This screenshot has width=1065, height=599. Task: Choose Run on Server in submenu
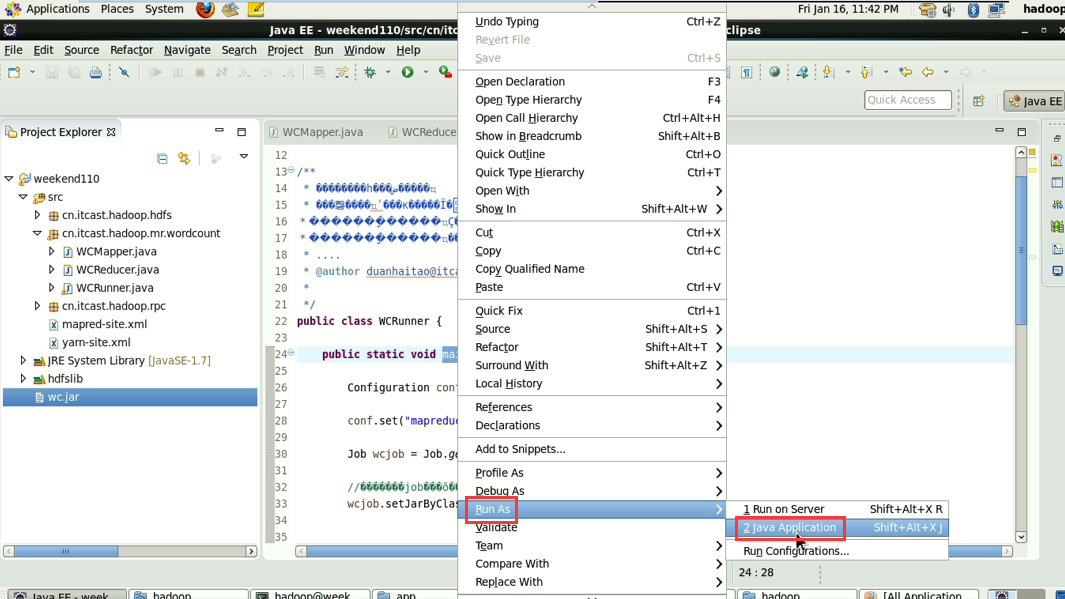[x=837, y=509]
